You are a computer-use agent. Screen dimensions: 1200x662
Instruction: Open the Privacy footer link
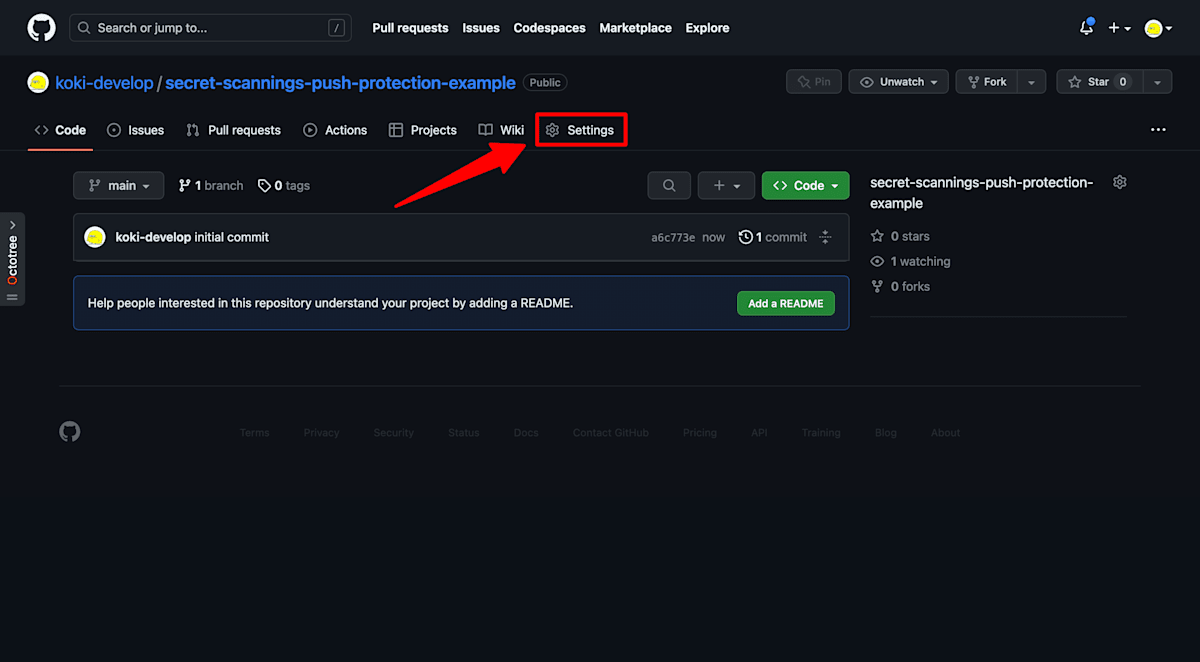tap(321, 433)
